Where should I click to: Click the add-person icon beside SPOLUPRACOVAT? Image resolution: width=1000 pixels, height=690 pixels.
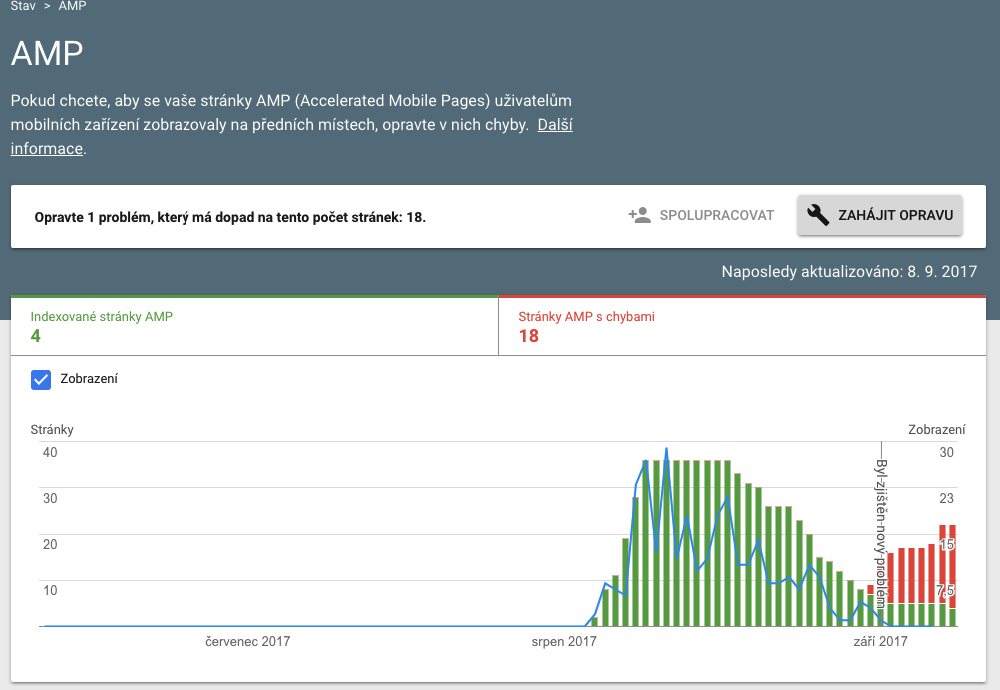(x=639, y=216)
